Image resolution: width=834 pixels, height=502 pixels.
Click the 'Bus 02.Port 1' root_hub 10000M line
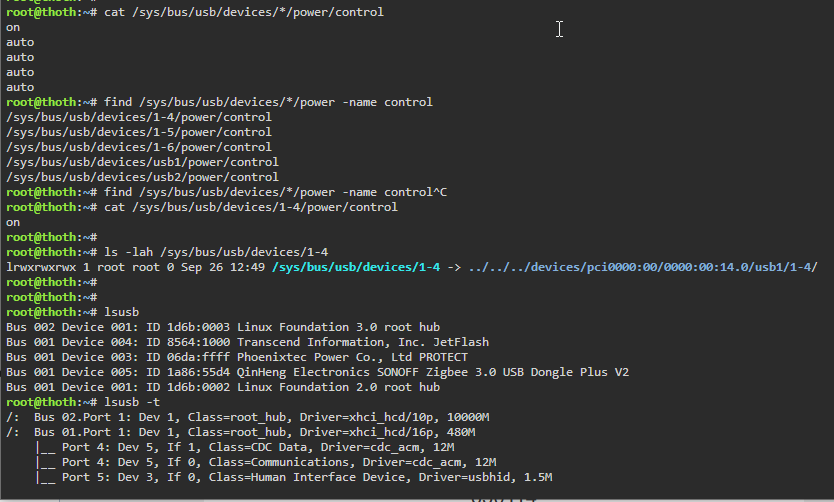coord(247,417)
